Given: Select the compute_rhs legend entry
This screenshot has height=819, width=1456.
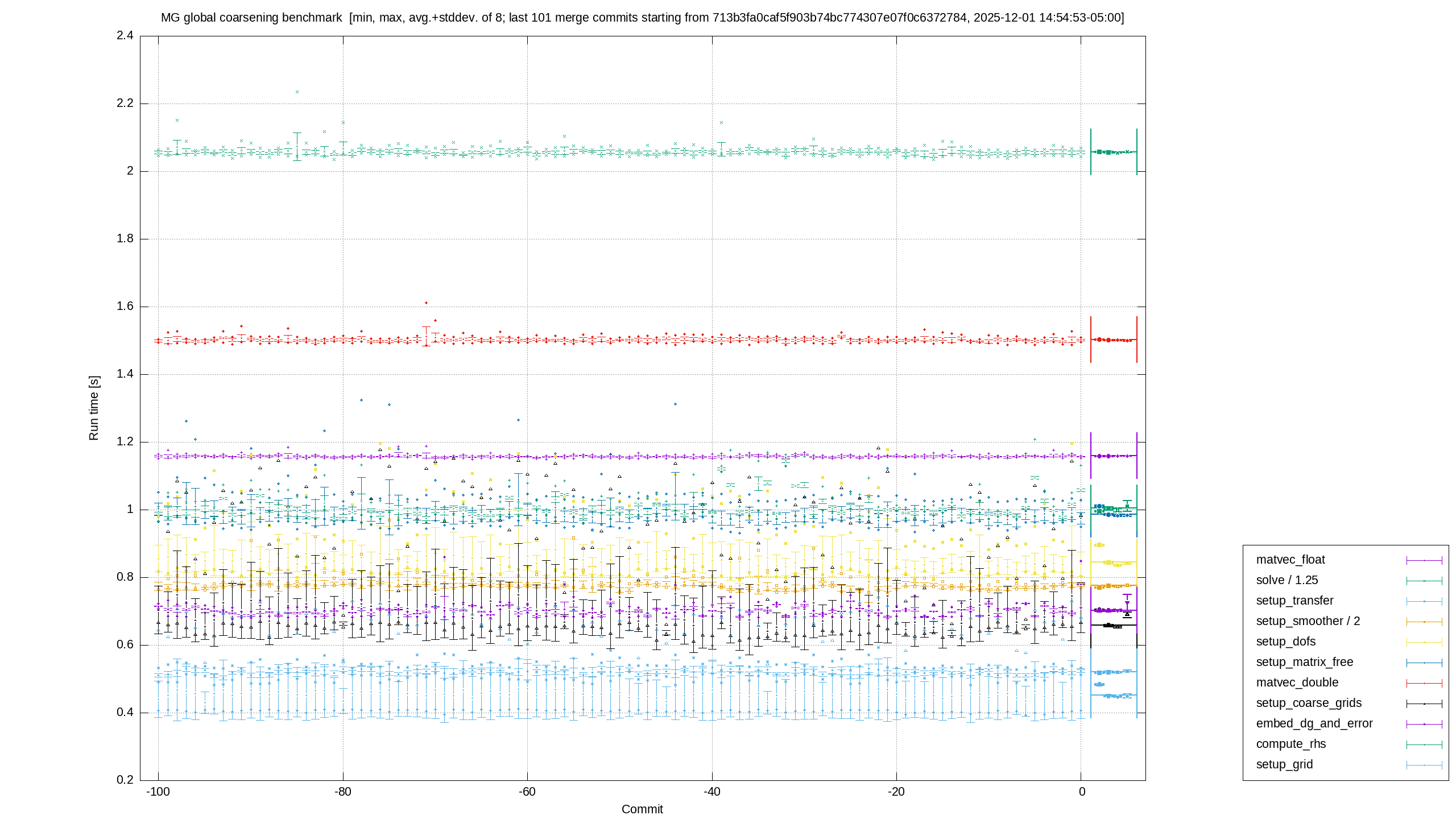Looking at the screenshot, I should (x=1290, y=744).
